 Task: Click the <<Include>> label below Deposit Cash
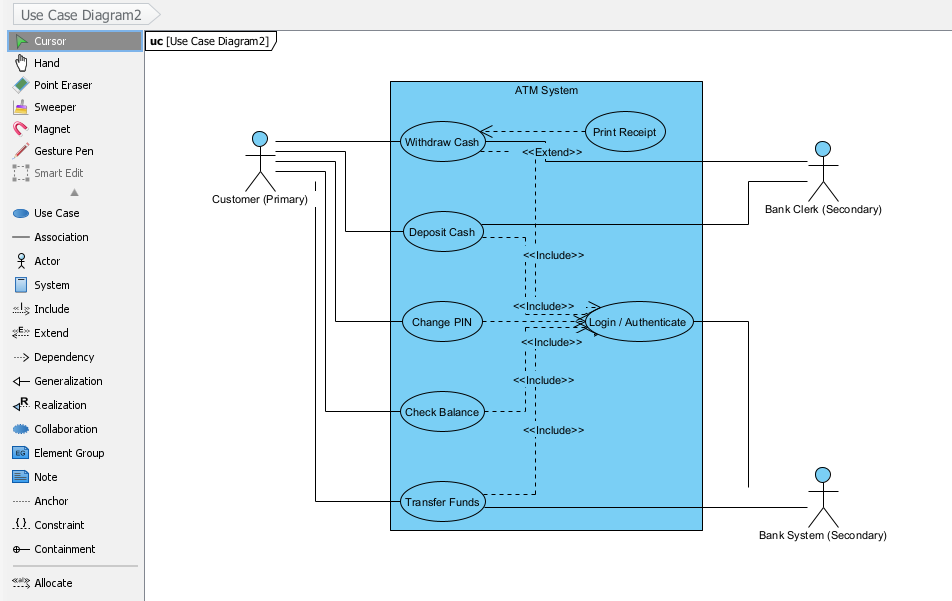pyautogui.click(x=554, y=256)
